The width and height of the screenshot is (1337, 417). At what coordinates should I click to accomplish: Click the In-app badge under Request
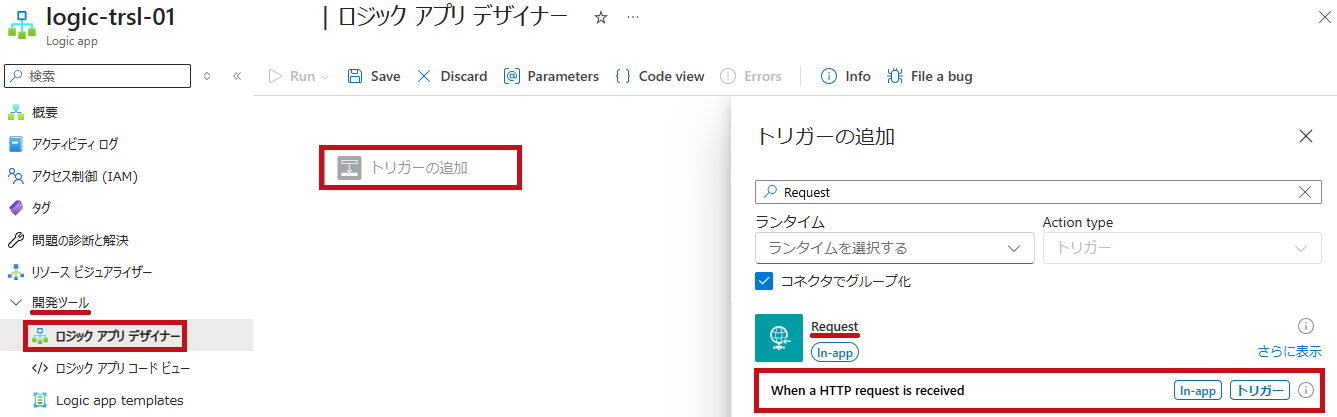pyautogui.click(x=835, y=352)
